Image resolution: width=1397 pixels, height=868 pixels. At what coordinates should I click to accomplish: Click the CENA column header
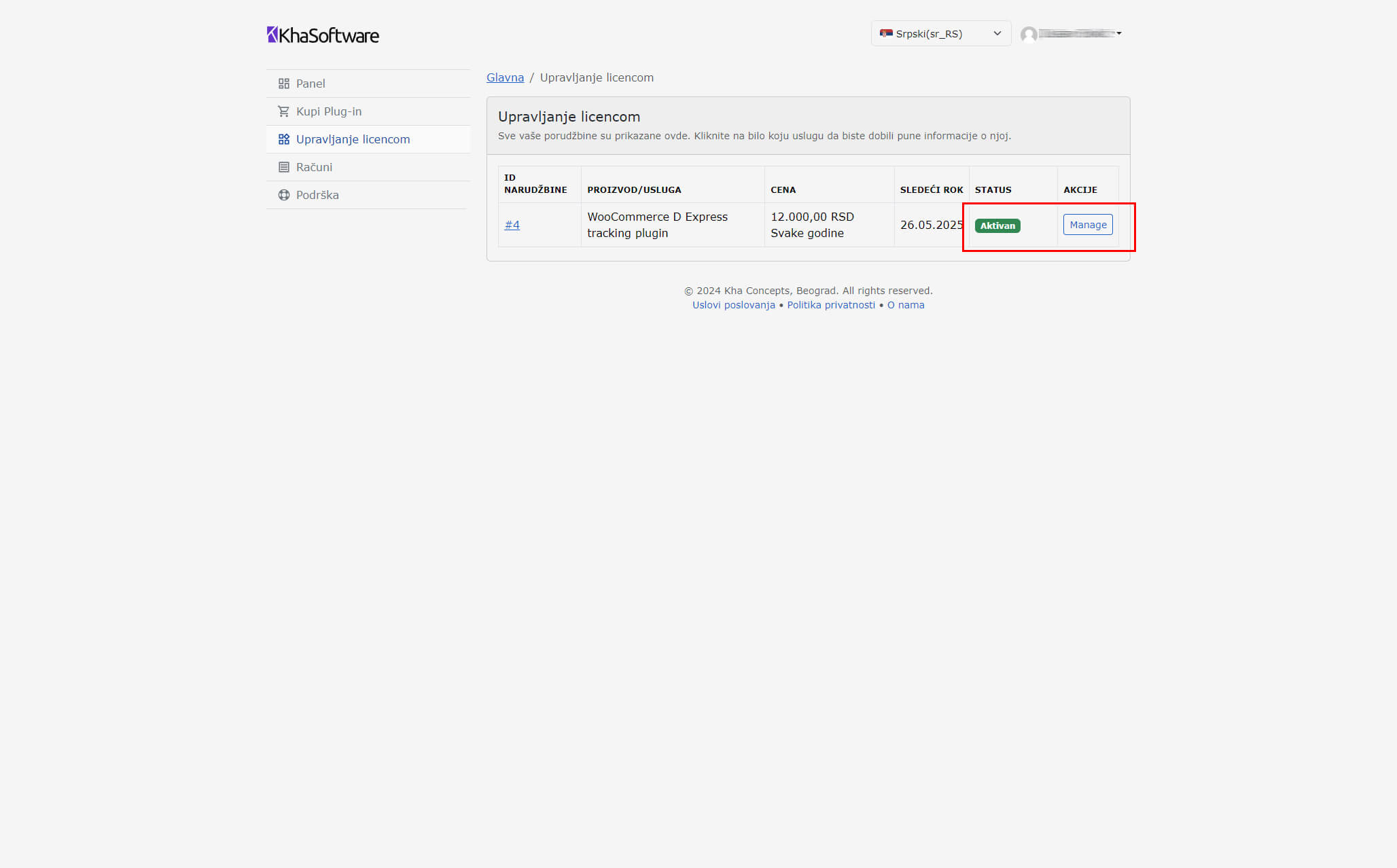point(829,184)
